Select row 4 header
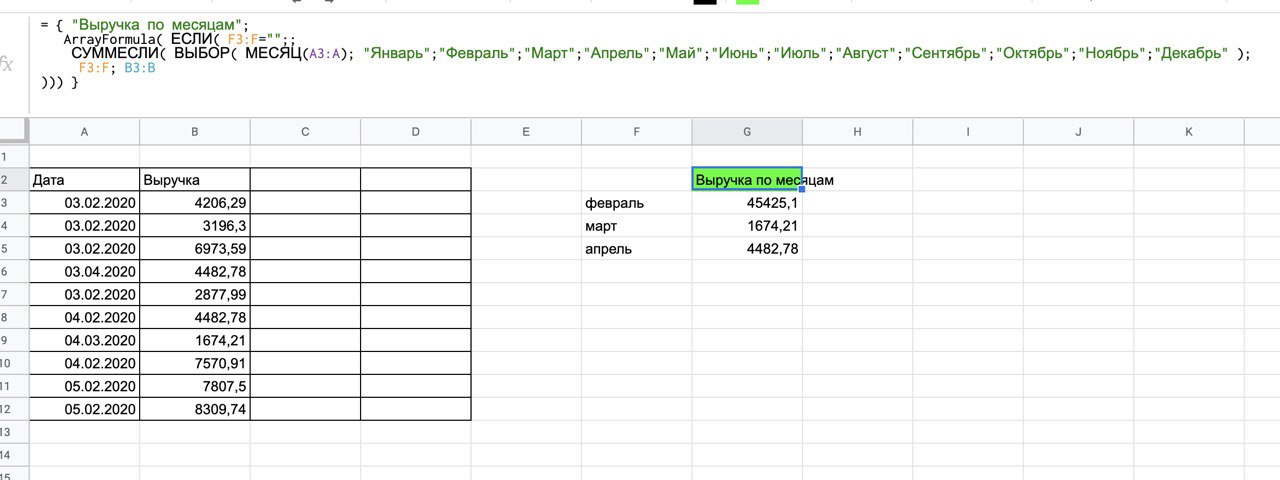Viewport: 1280px width, 480px height. [14, 226]
